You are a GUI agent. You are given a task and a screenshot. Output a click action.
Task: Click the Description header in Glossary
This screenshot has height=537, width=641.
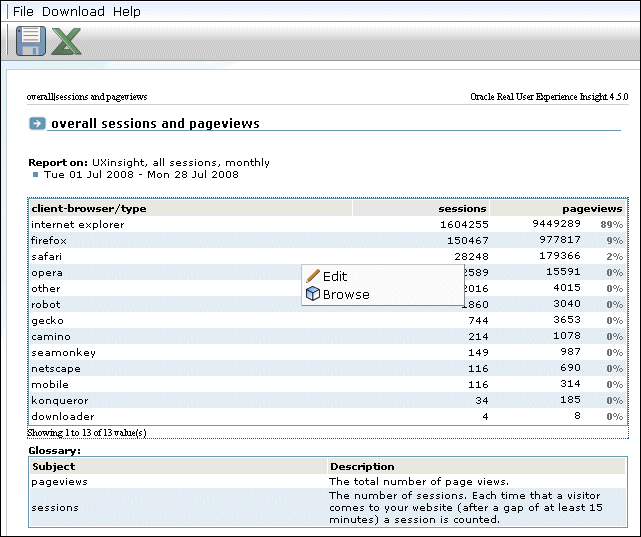477,466
